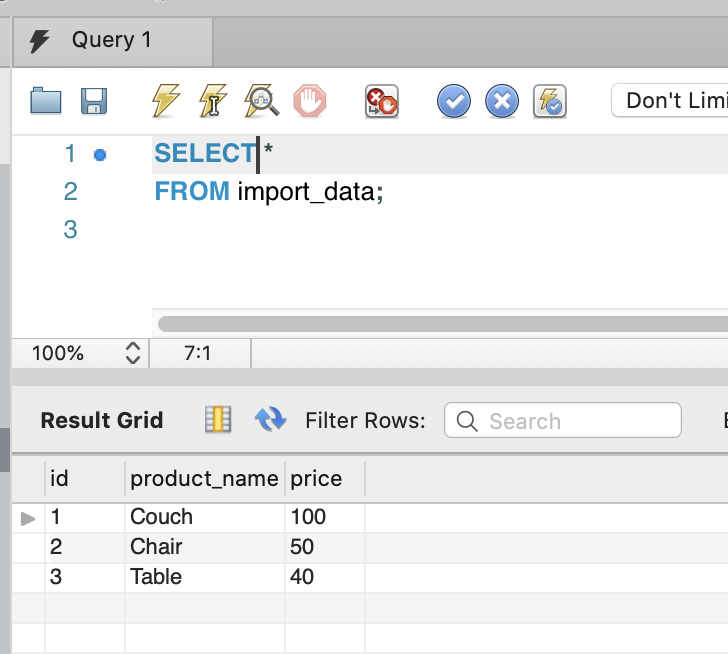Change the 100% zoom level stepper

132,353
